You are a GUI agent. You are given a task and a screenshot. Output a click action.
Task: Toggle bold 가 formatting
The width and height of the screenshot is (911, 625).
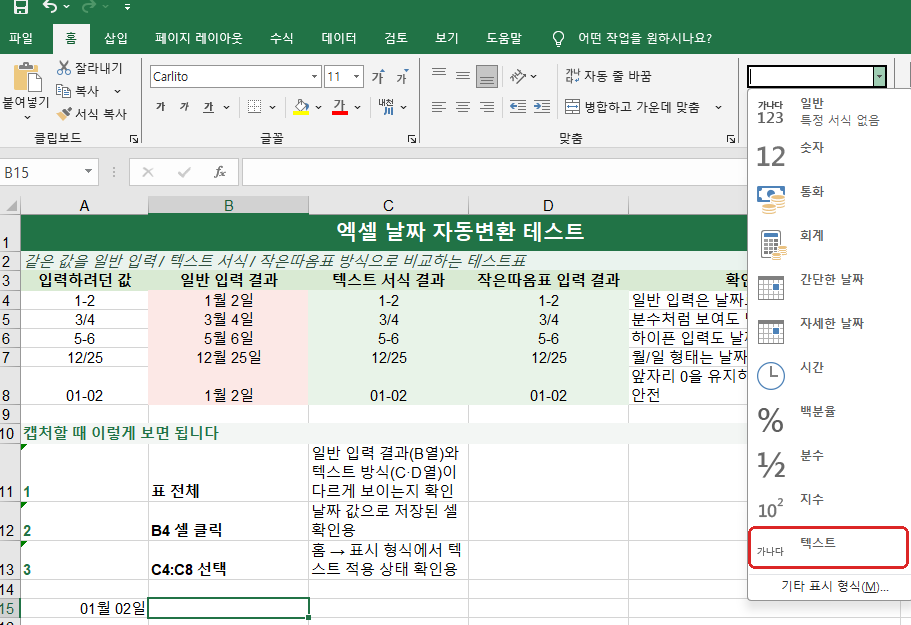coord(161,107)
